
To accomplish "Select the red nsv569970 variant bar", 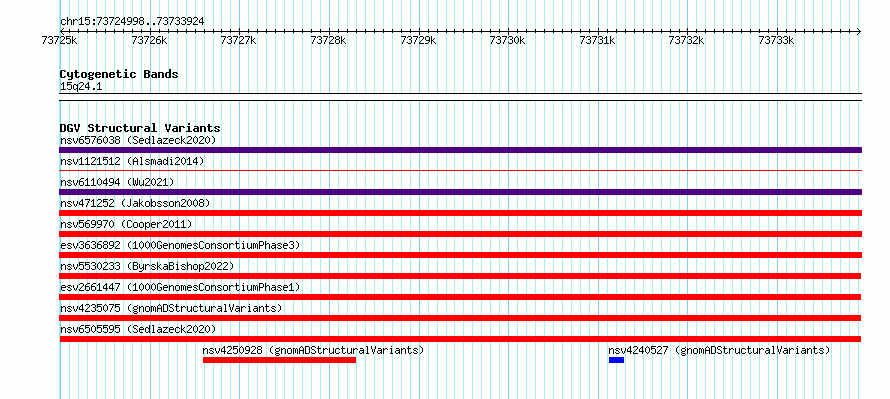I will (460, 234).
